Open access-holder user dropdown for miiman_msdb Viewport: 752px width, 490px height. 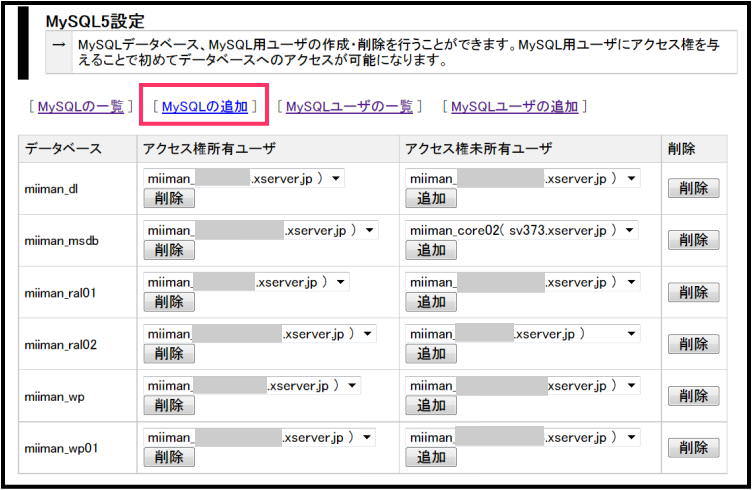(260, 230)
